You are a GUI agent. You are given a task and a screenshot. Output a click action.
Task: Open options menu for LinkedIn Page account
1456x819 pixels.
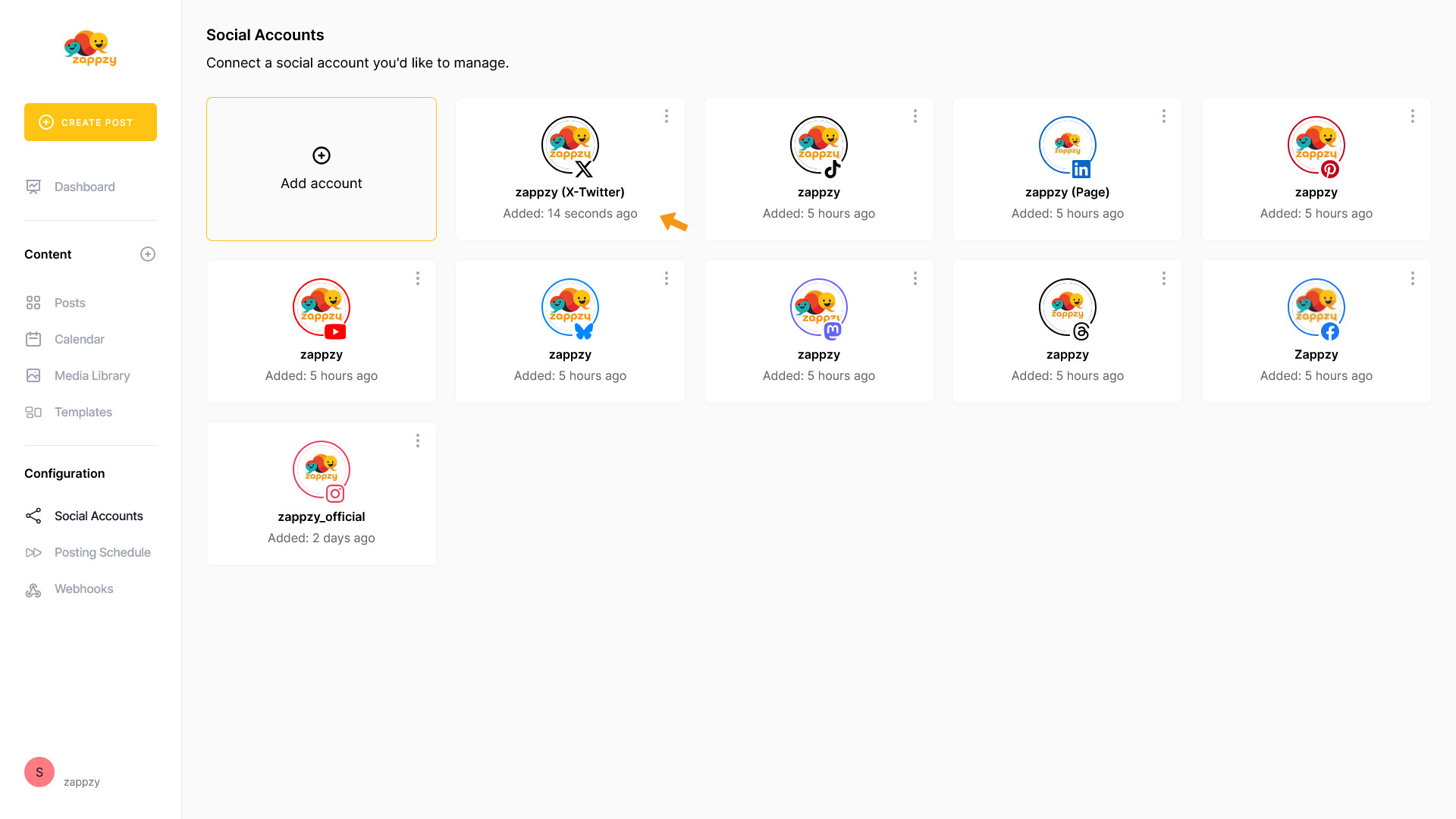(1164, 116)
